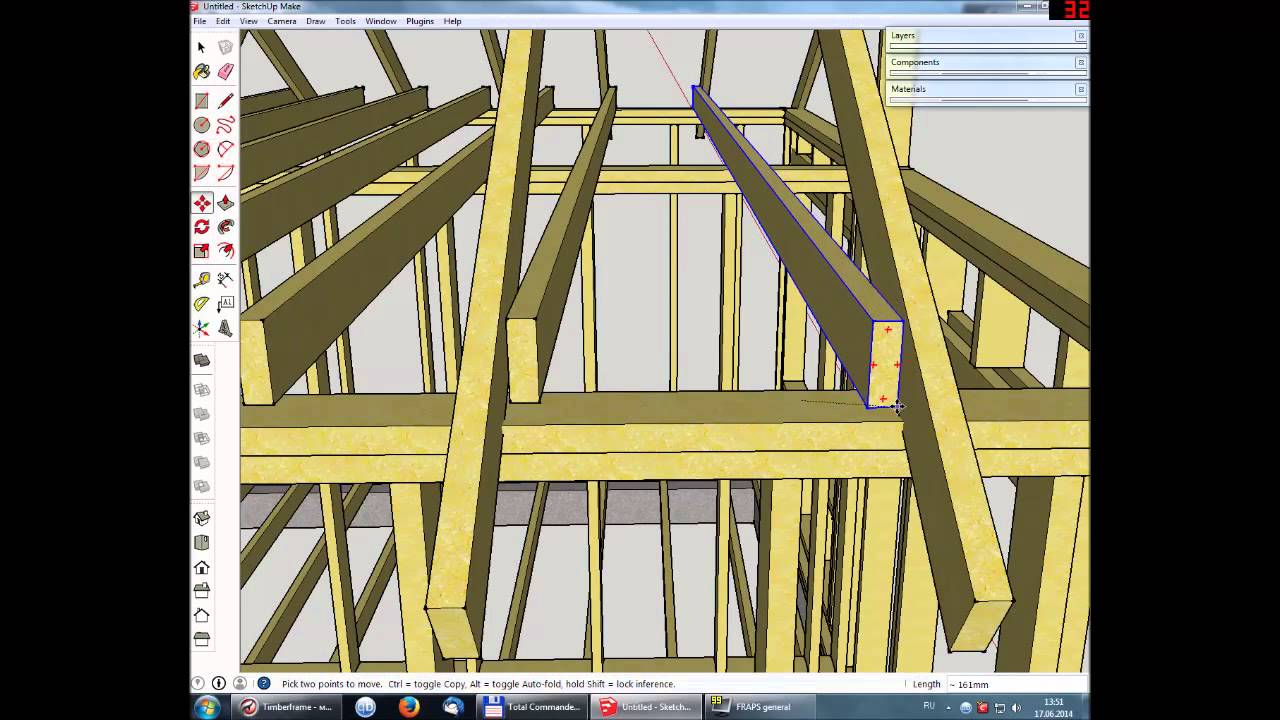The width and height of the screenshot is (1280, 720).
Task: Open the View menu
Action: click(x=248, y=21)
